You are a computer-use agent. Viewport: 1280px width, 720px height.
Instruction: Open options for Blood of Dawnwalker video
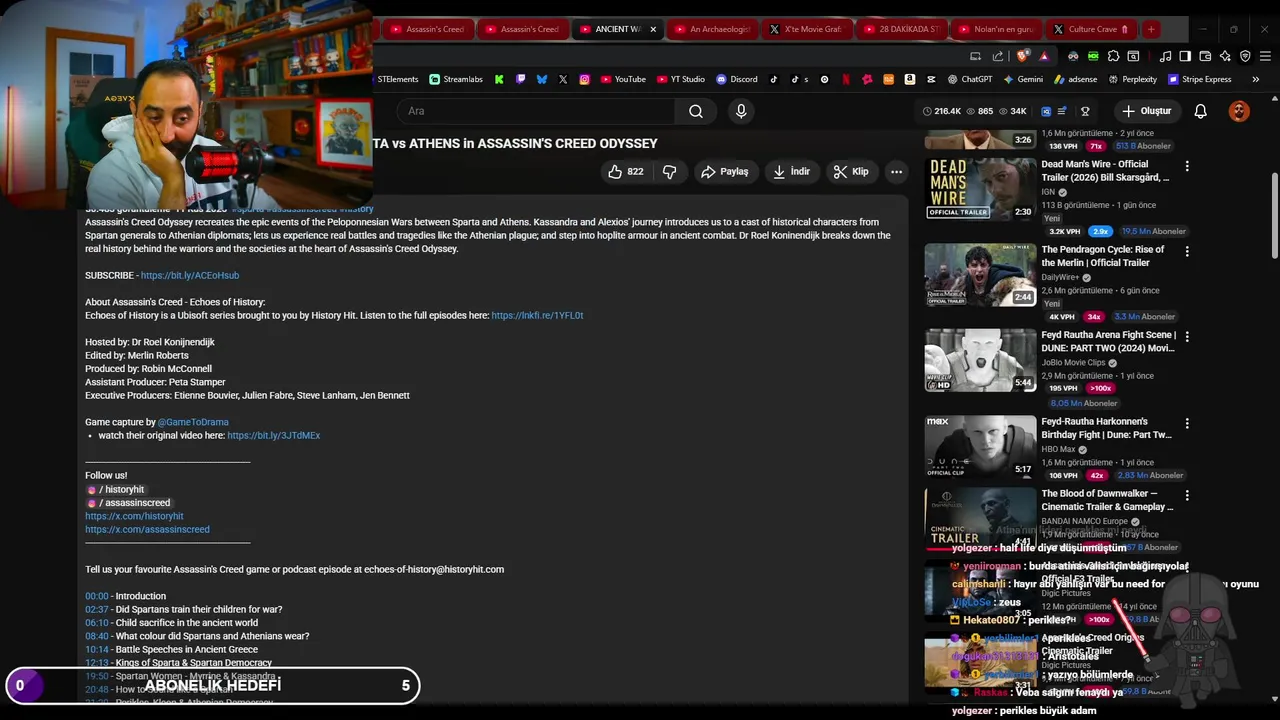coord(1187,496)
